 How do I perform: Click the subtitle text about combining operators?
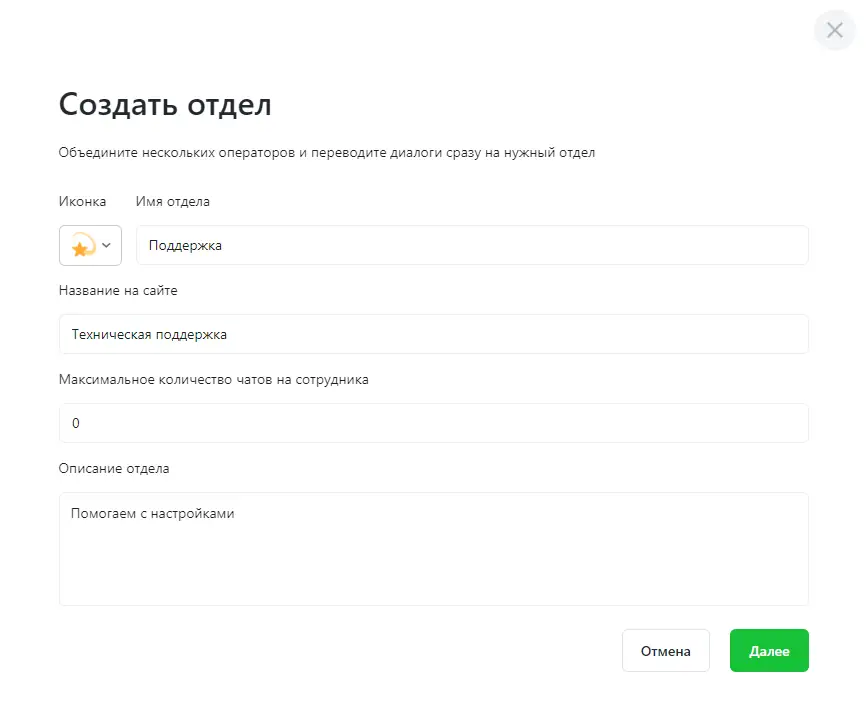327,153
